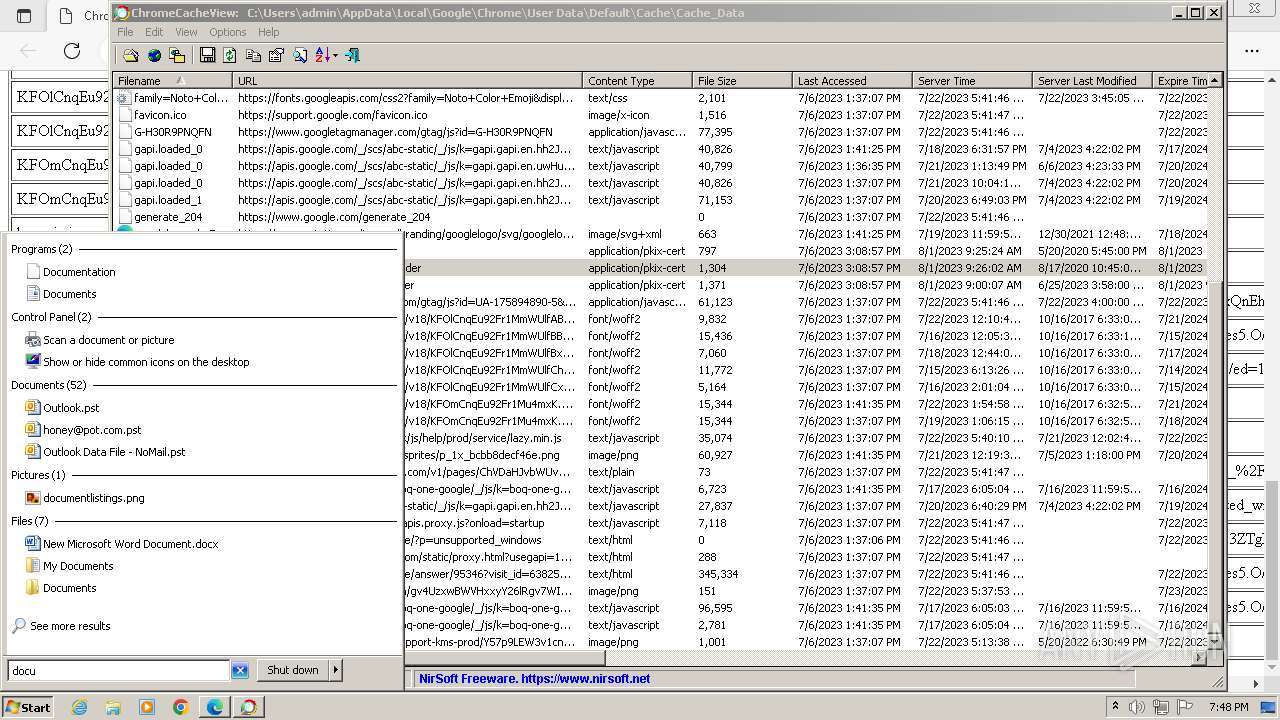This screenshot has width=1280, height=720.
Task: Sort by the Server Last Modified column header
Action: pos(1092,81)
